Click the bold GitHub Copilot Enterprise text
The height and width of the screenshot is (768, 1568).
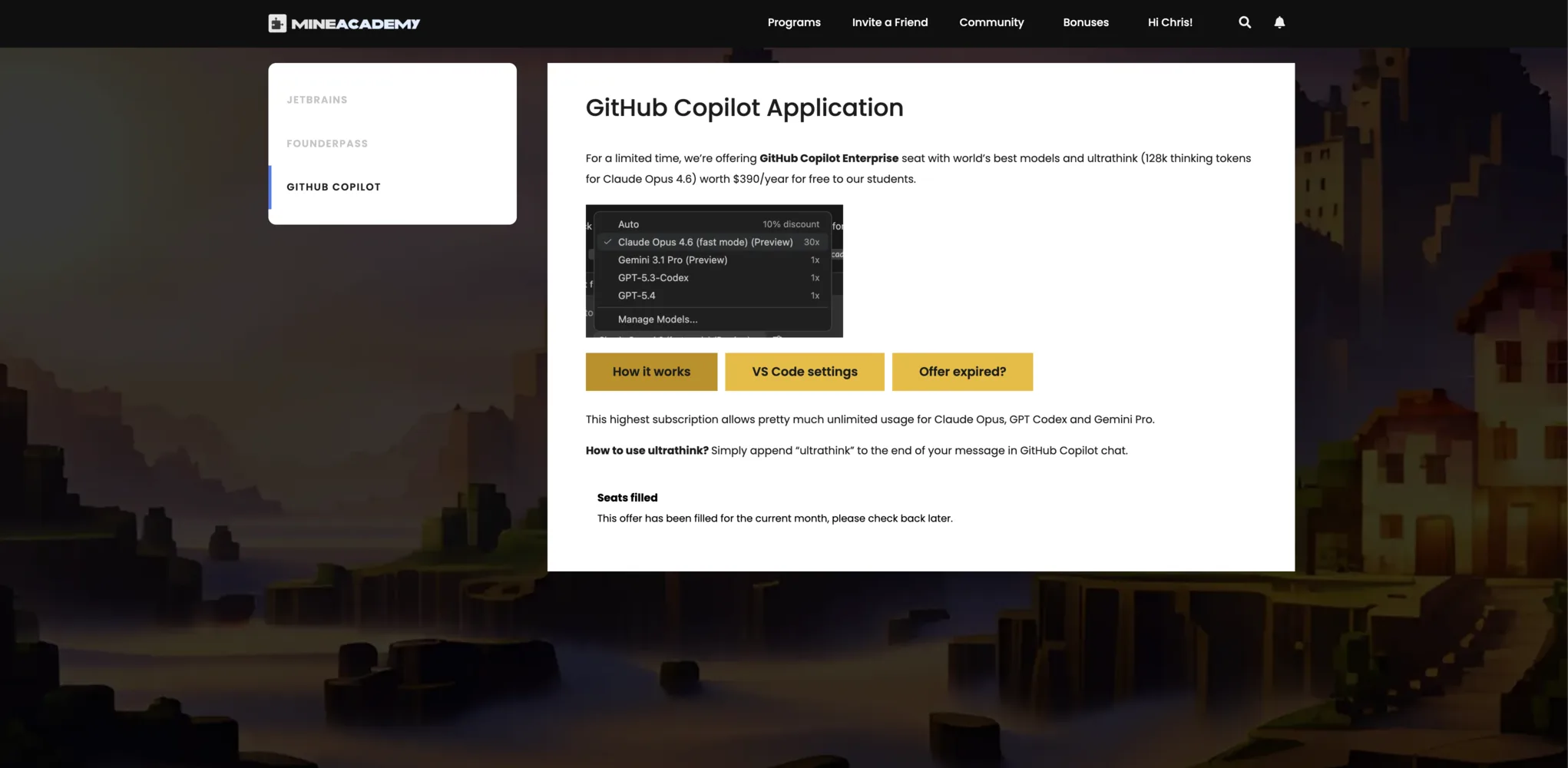coord(829,158)
